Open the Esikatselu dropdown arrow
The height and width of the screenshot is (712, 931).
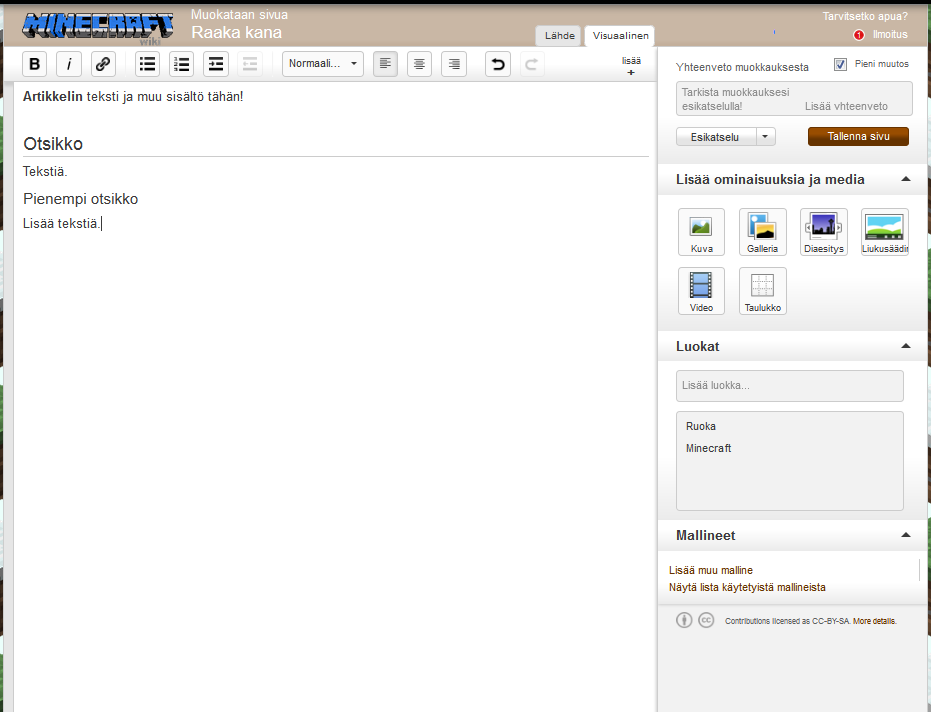click(765, 137)
